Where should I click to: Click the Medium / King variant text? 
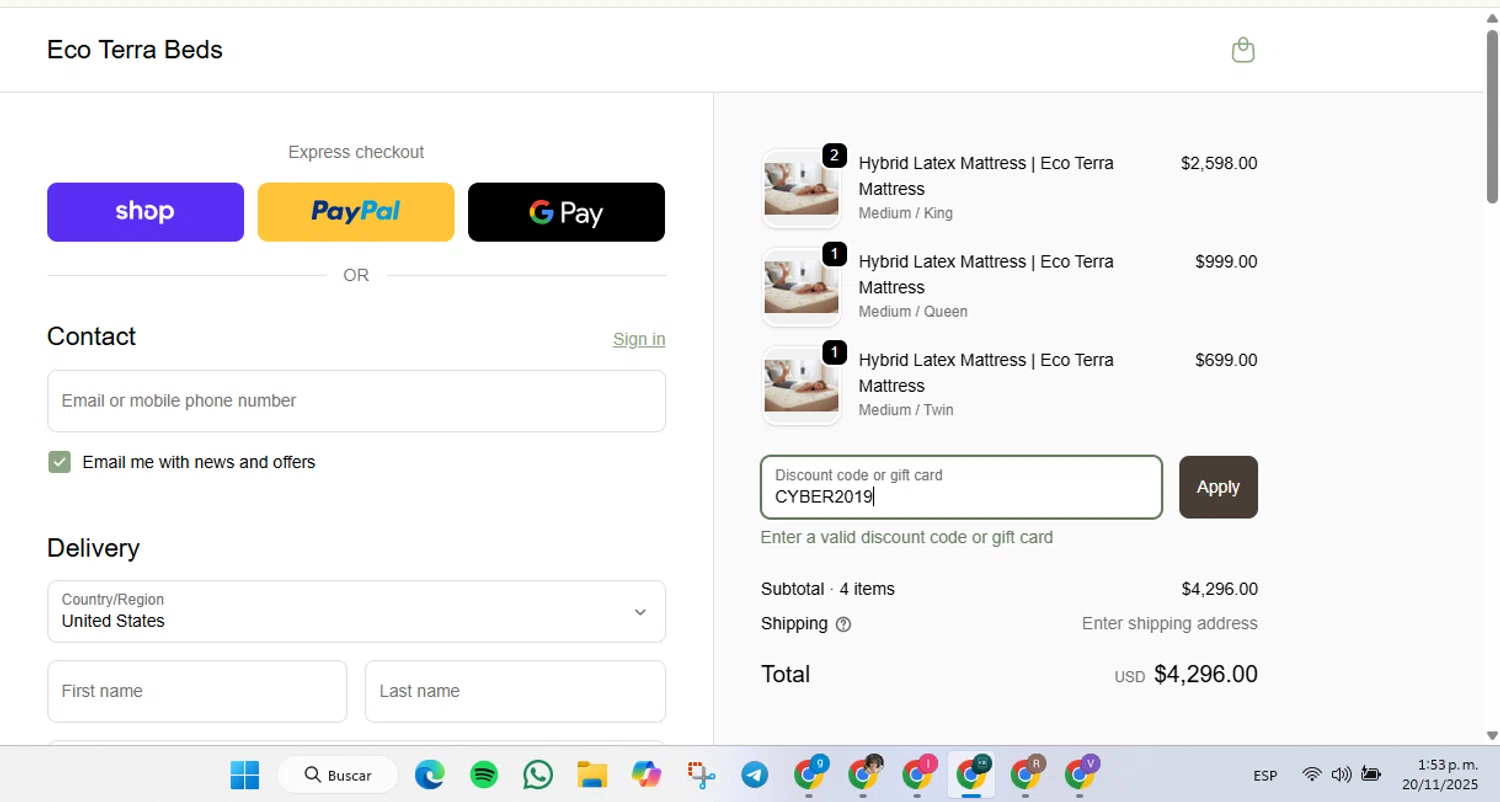coord(905,213)
